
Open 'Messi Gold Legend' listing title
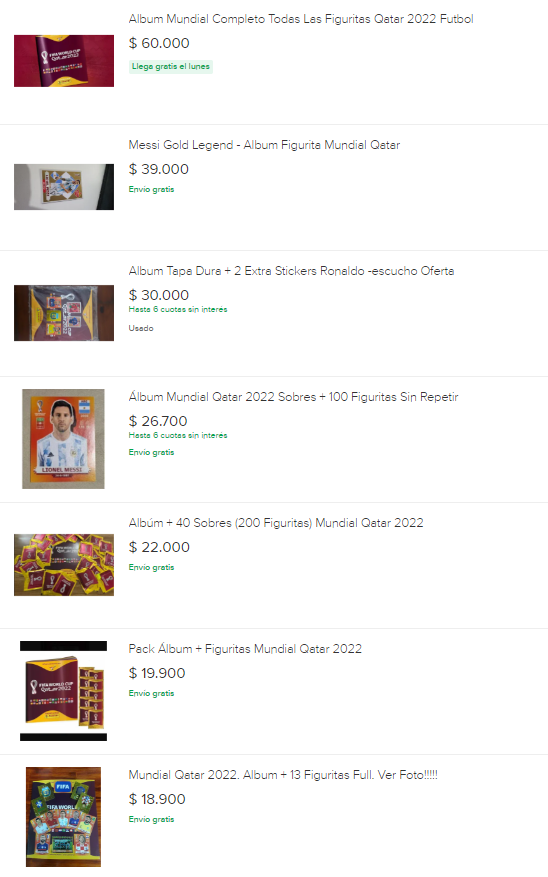[264, 145]
